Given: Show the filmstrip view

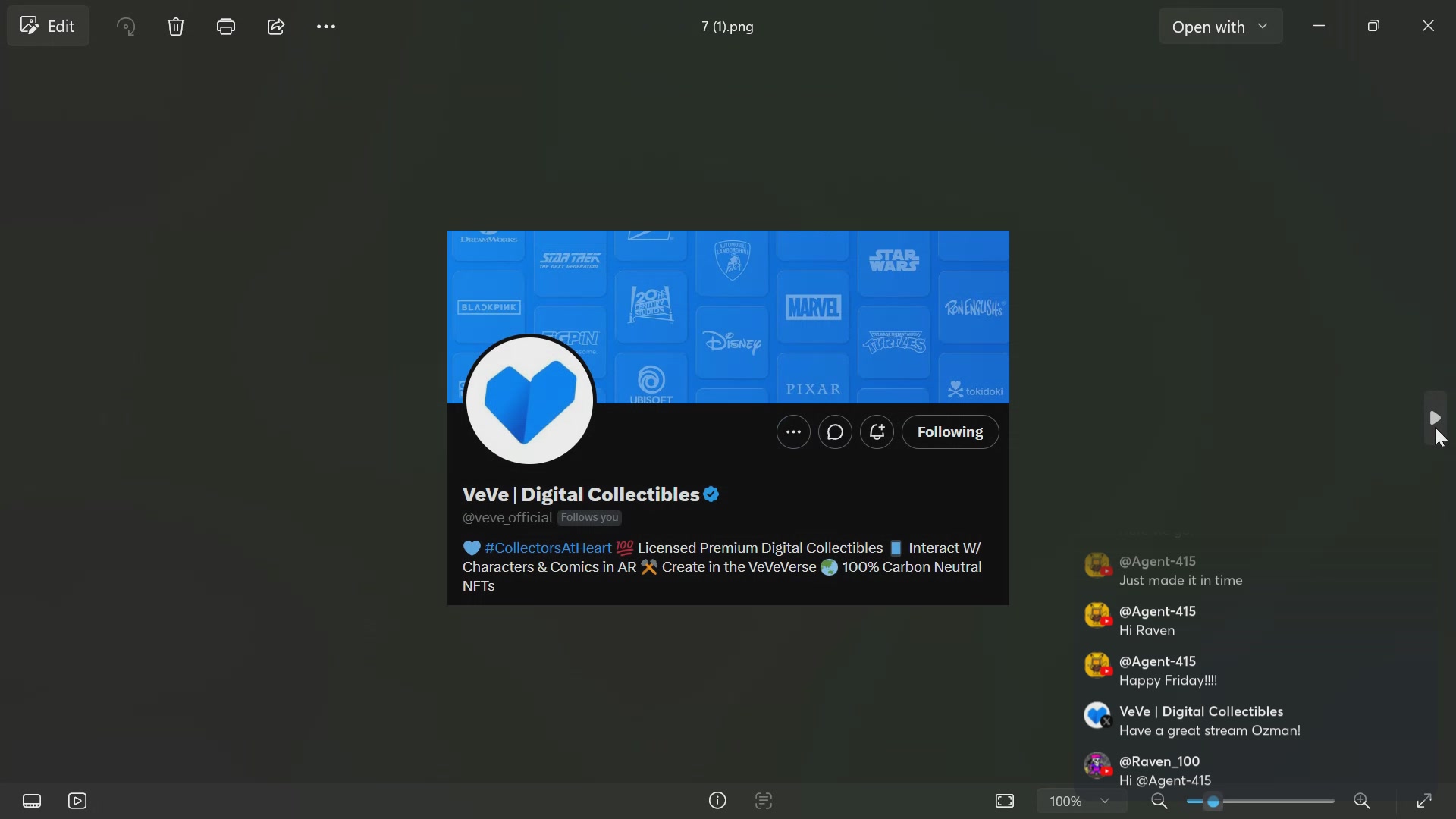Looking at the screenshot, I should coord(32,801).
